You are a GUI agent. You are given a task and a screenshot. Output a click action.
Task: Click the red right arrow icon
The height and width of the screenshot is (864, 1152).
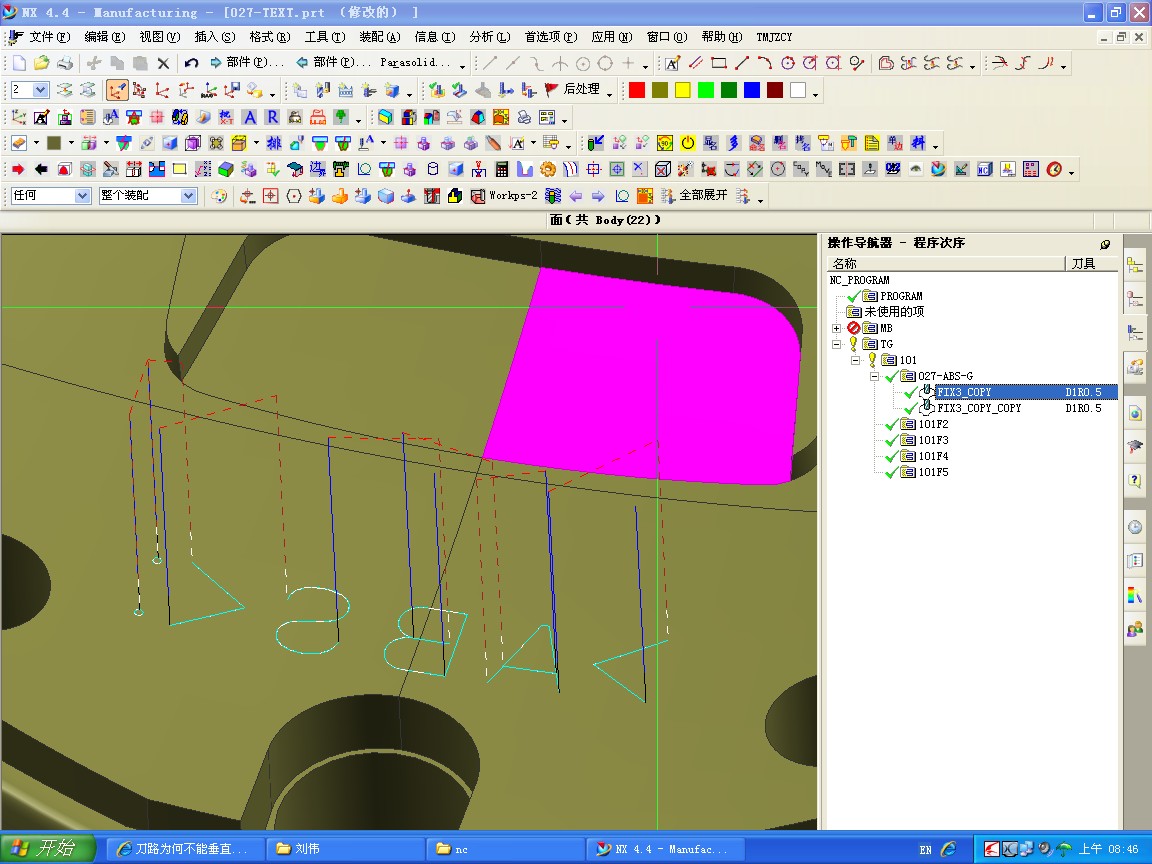[x=18, y=170]
